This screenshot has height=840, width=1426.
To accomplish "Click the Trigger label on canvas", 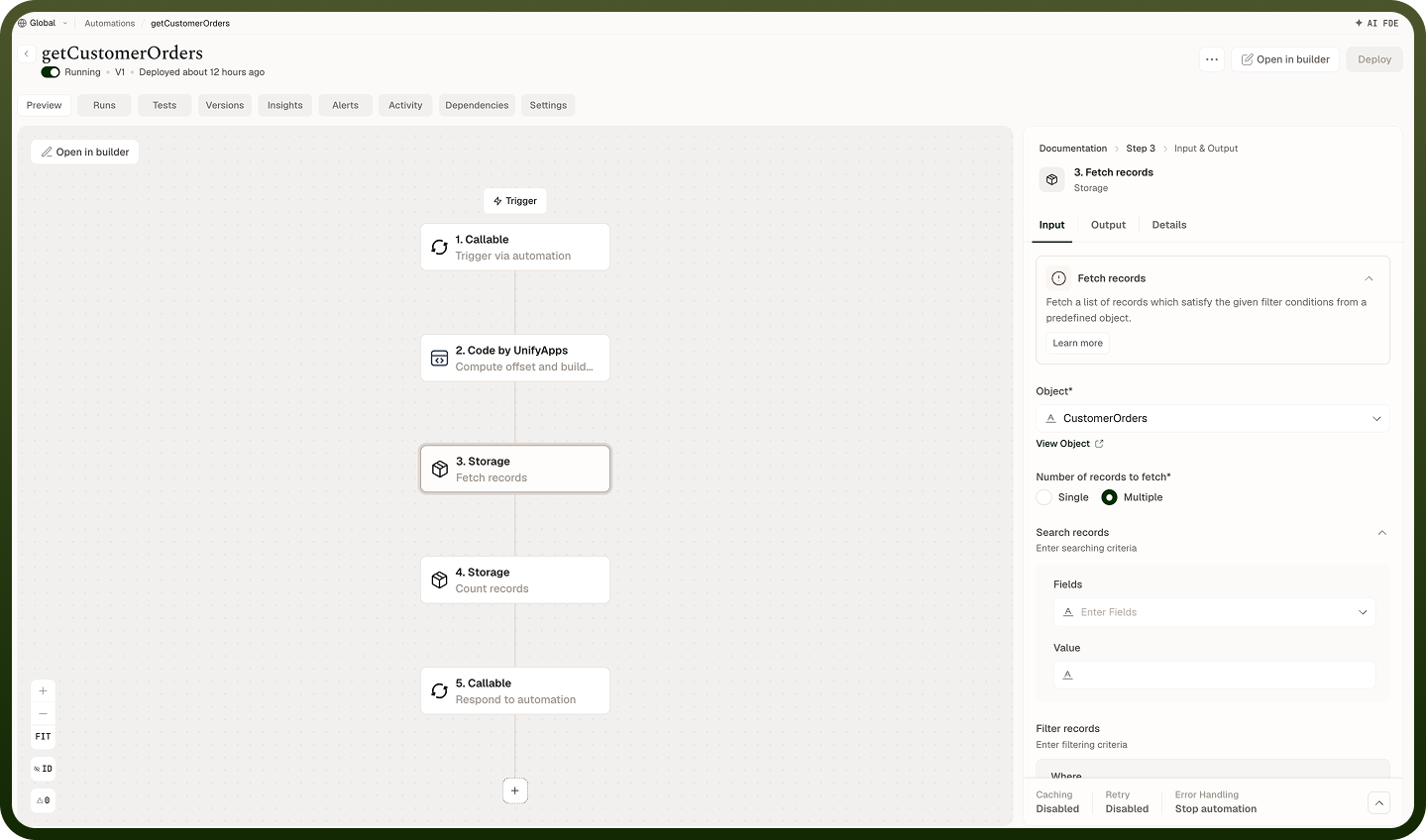I will [515, 201].
